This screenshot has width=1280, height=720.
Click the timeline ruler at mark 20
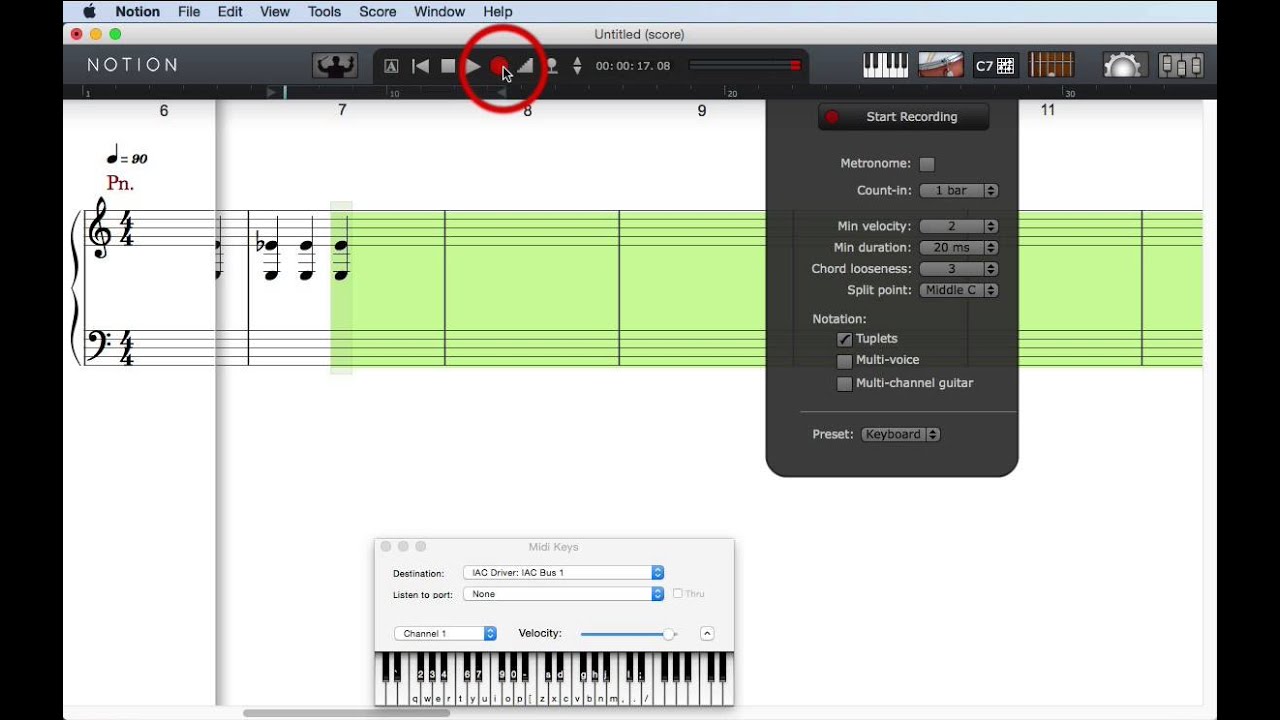(x=732, y=93)
